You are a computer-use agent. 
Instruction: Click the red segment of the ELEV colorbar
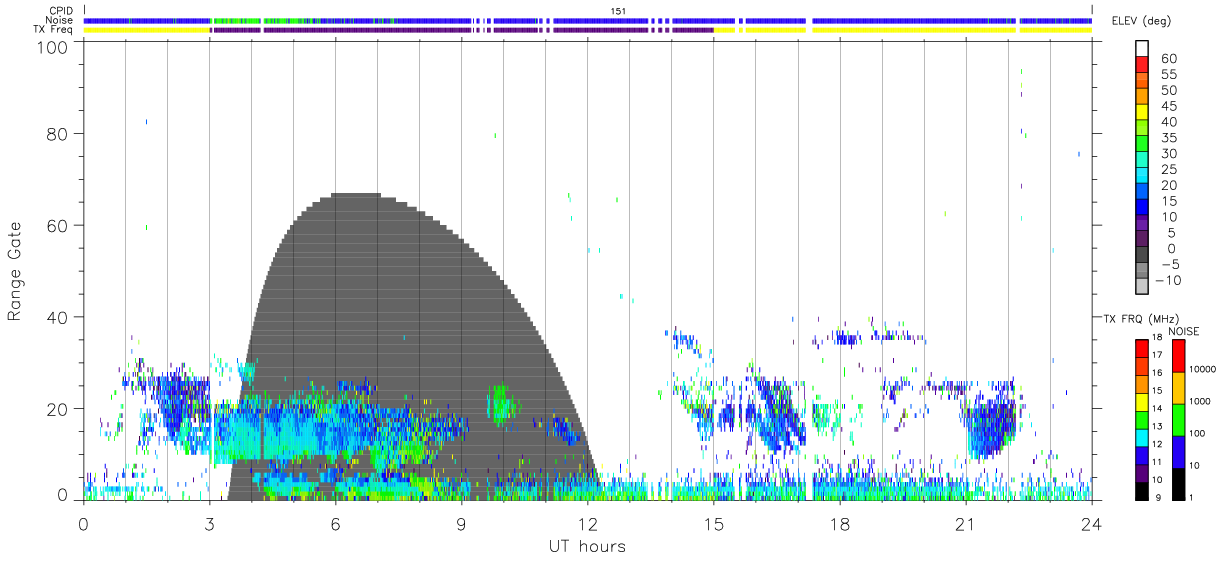pyautogui.click(x=1141, y=65)
